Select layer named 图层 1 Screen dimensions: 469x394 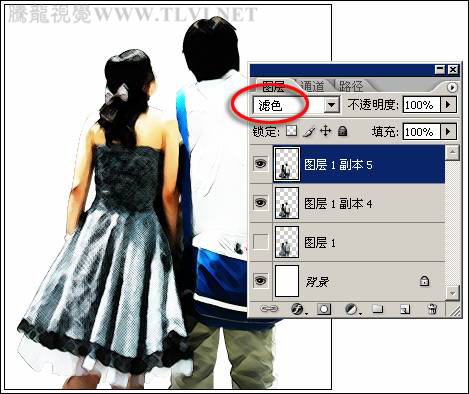pyautogui.click(x=320, y=242)
